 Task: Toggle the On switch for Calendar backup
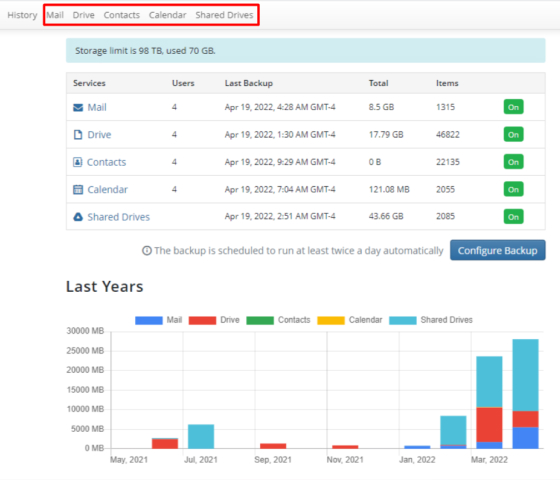(x=514, y=189)
